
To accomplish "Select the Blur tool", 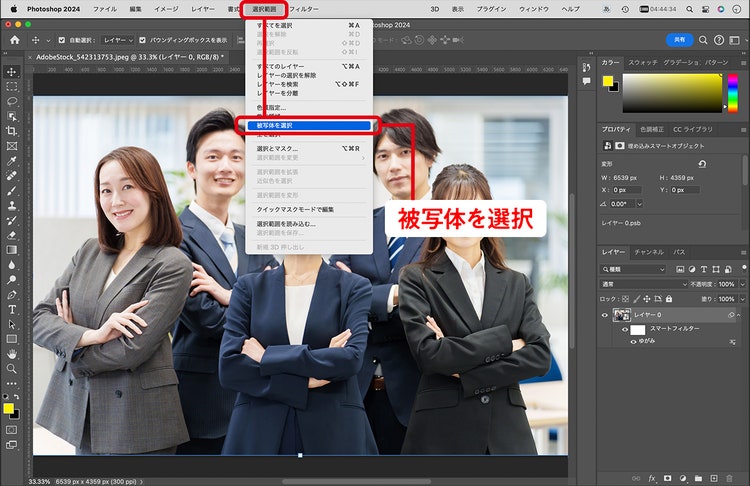I will [11, 265].
